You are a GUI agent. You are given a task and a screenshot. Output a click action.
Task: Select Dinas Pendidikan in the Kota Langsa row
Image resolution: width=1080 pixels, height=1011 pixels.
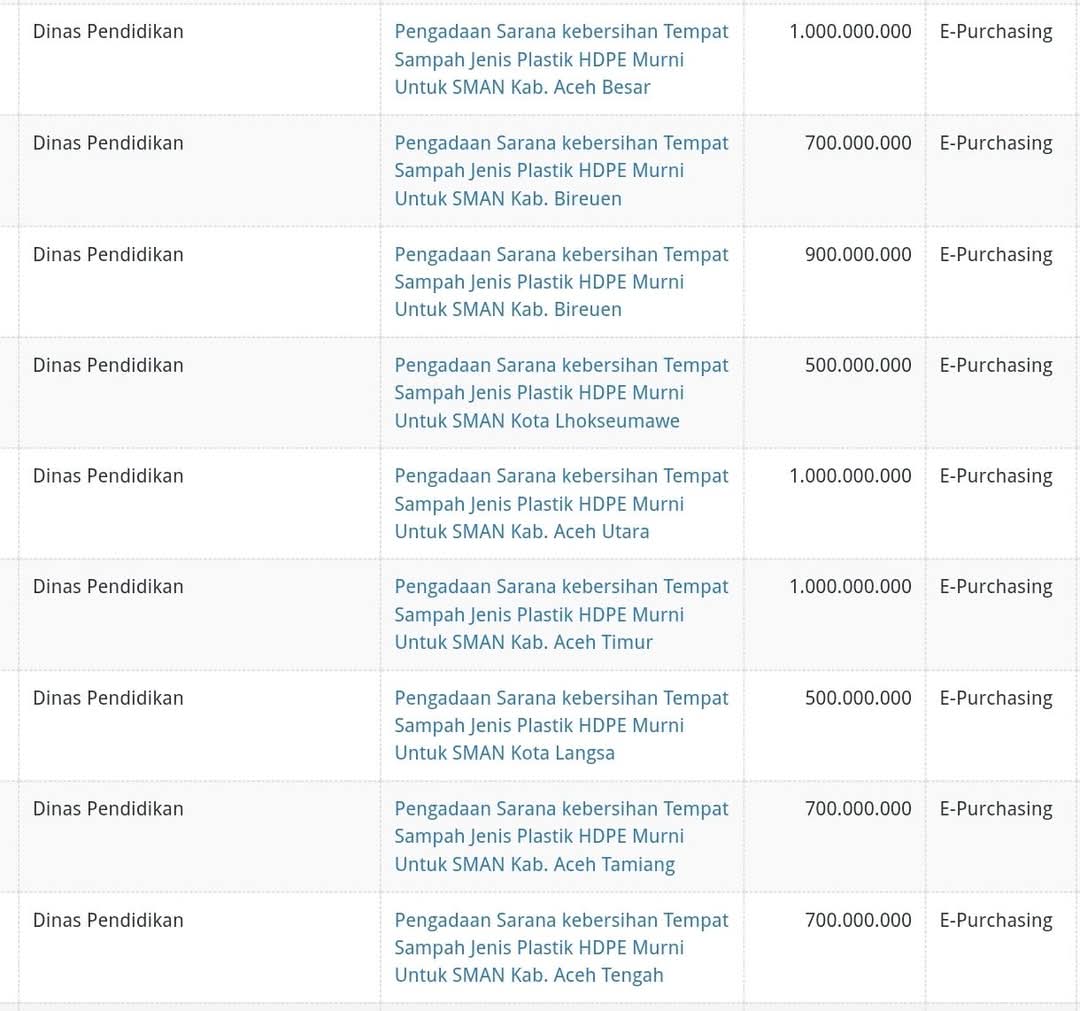pos(108,698)
